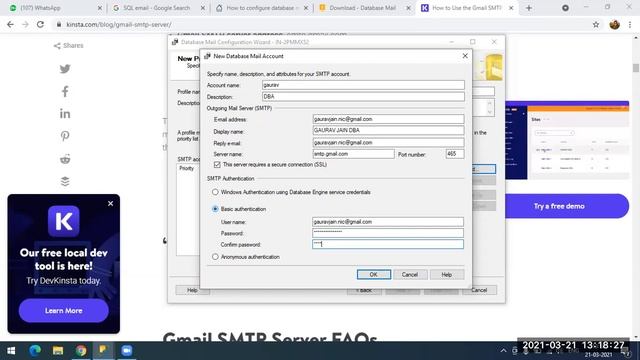Click Help in the Configuration Wizard window
Viewport: 640px width, 360px height.
point(192,290)
